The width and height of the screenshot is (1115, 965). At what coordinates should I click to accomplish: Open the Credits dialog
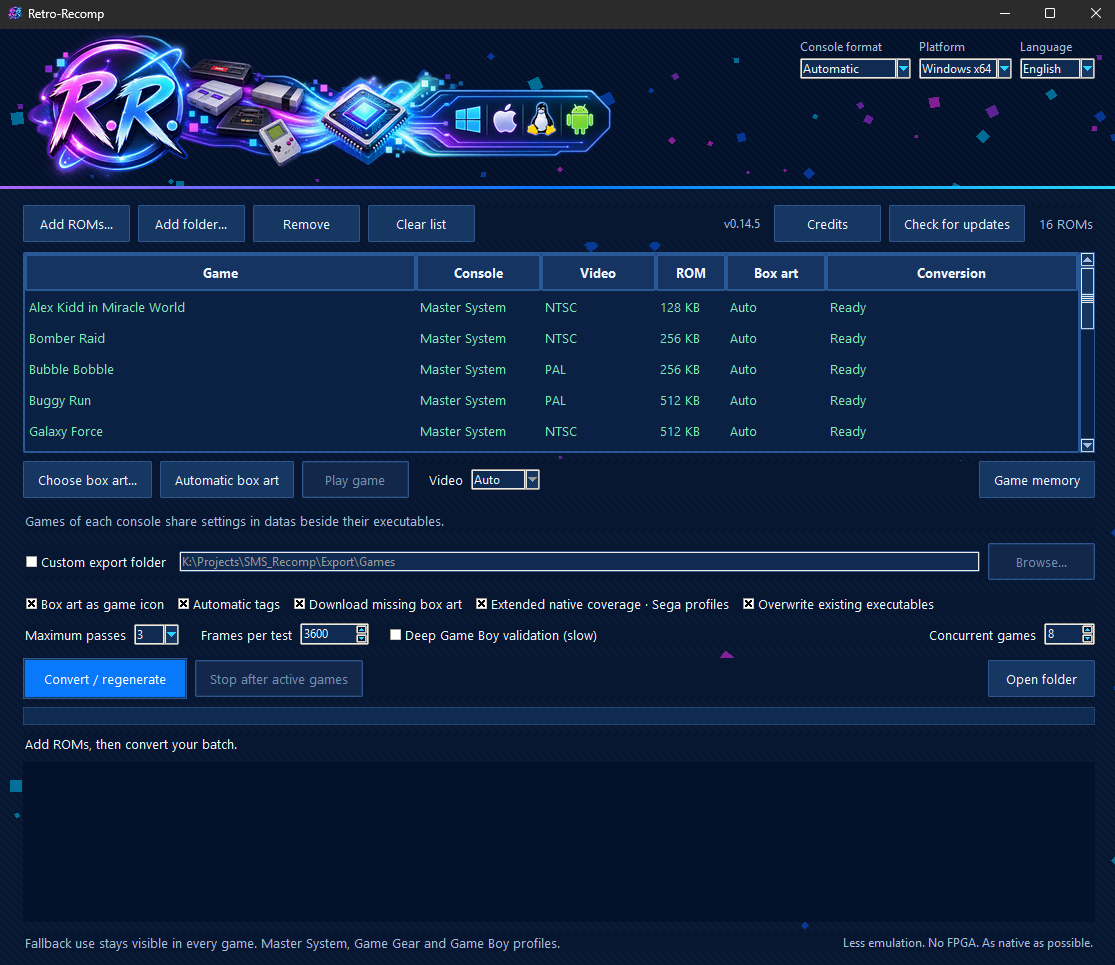[x=827, y=224]
